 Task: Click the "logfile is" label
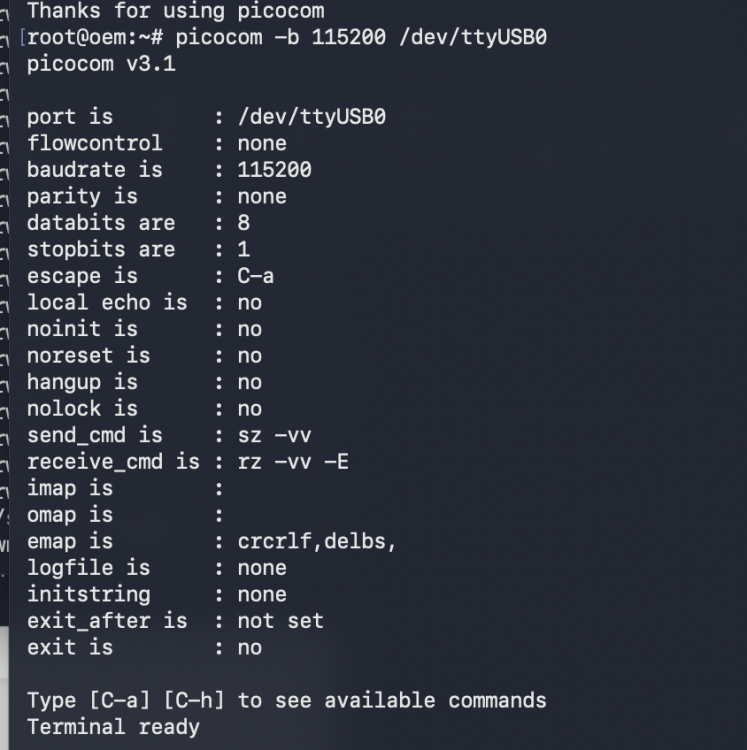coord(88,568)
